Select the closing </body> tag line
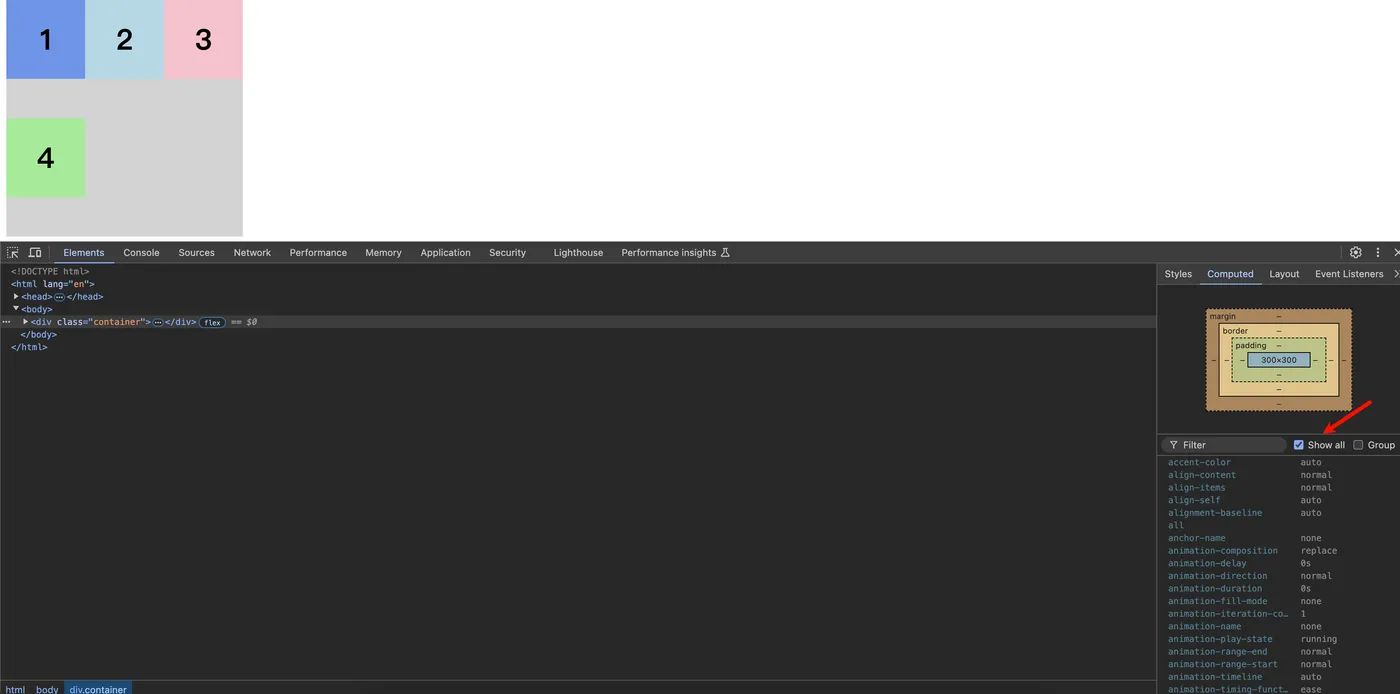 point(39,335)
